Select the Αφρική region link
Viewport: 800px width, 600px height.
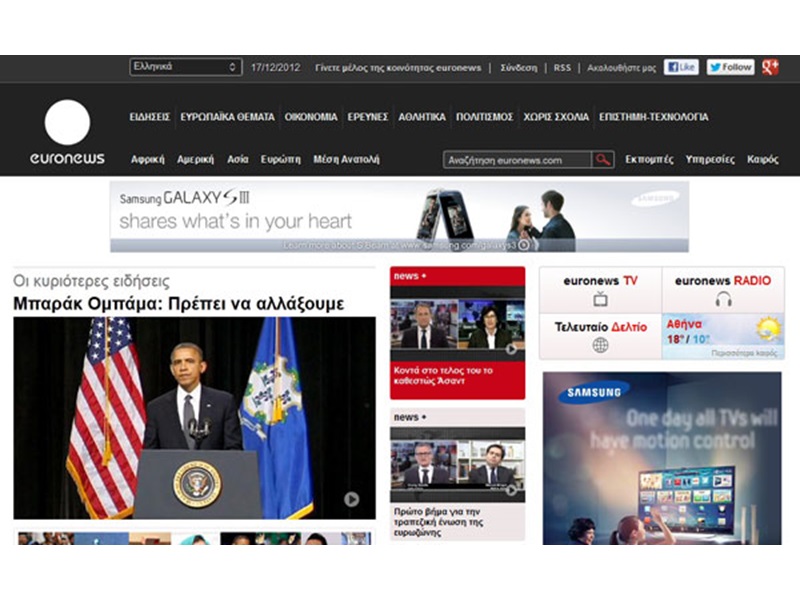tap(147, 159)
